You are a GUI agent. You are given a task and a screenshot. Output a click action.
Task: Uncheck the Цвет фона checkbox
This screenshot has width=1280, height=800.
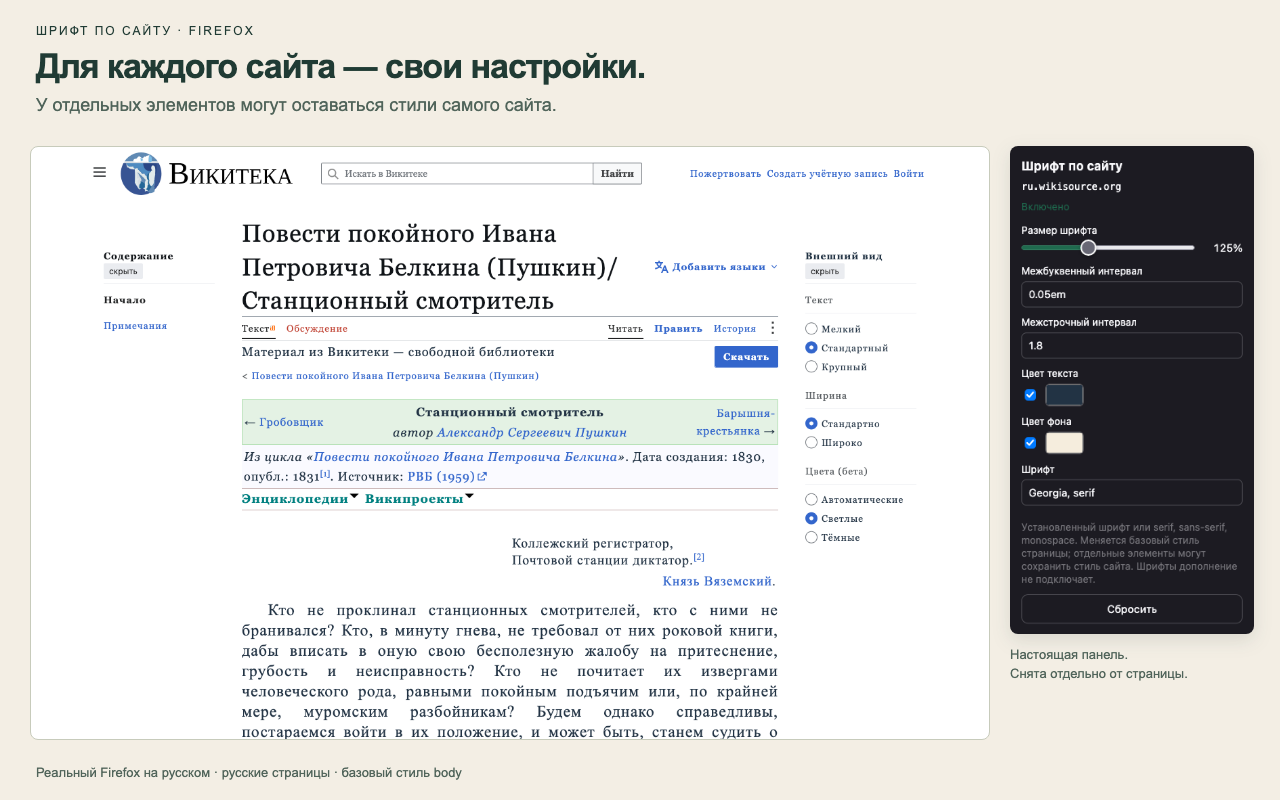tap(1030, 443)
